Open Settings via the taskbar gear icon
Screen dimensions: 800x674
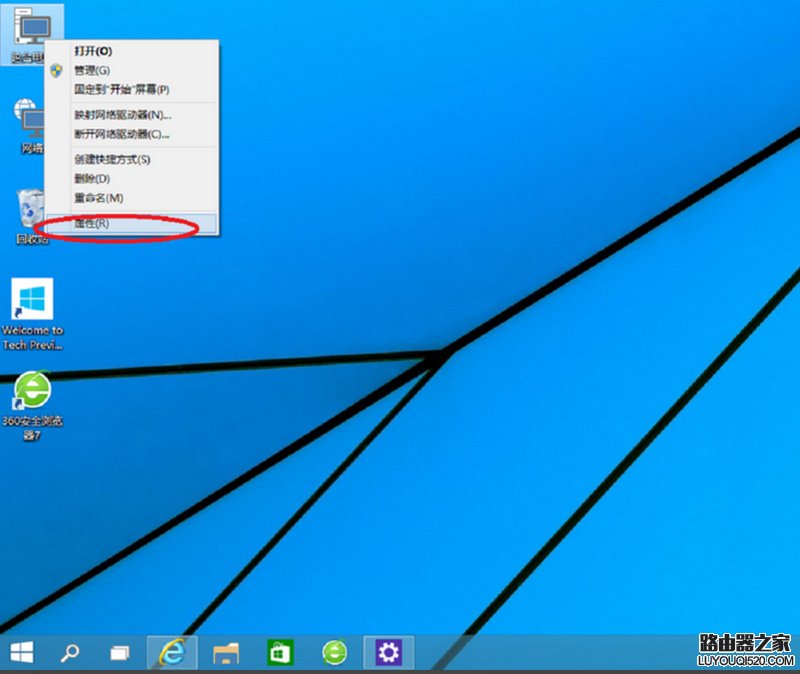pos(387,651)
